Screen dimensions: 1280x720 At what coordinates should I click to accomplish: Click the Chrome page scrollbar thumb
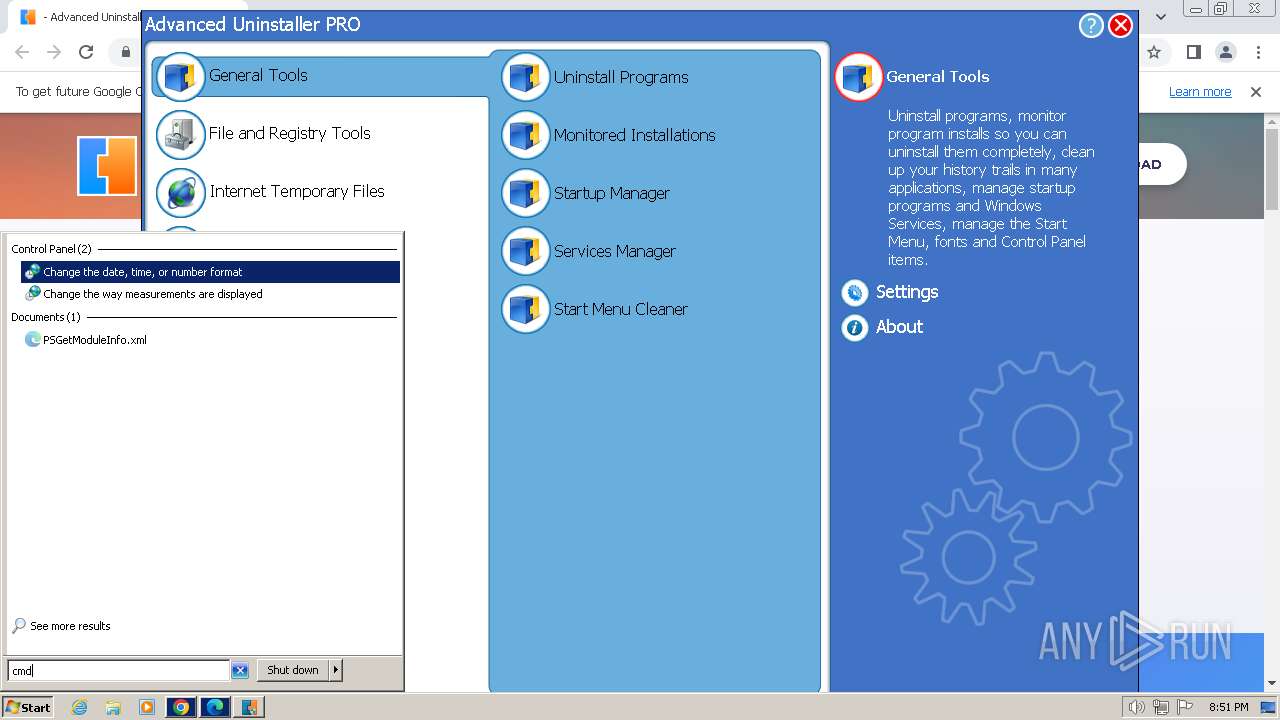point(1271,170)
